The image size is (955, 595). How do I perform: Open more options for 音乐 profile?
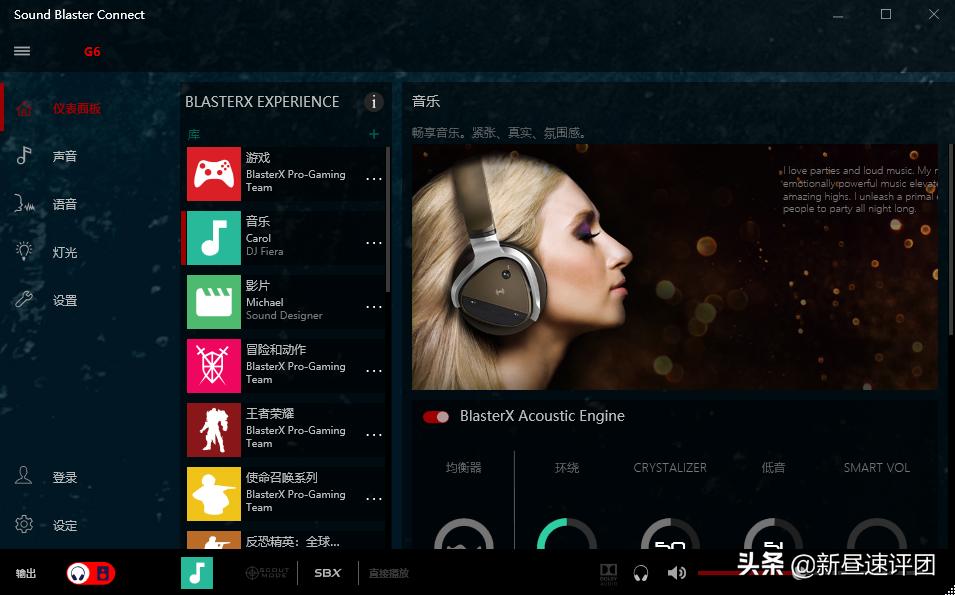(x=374, y=243)
